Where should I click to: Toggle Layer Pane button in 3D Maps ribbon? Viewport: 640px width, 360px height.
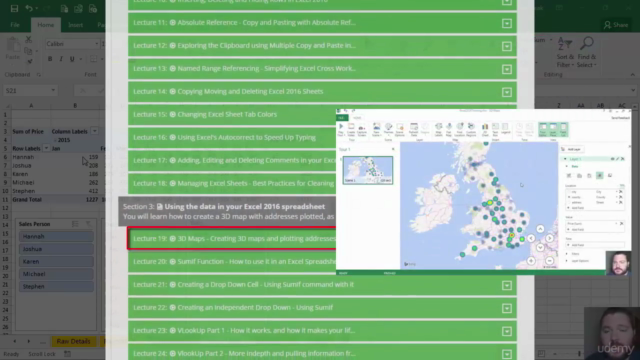[553, 129]
